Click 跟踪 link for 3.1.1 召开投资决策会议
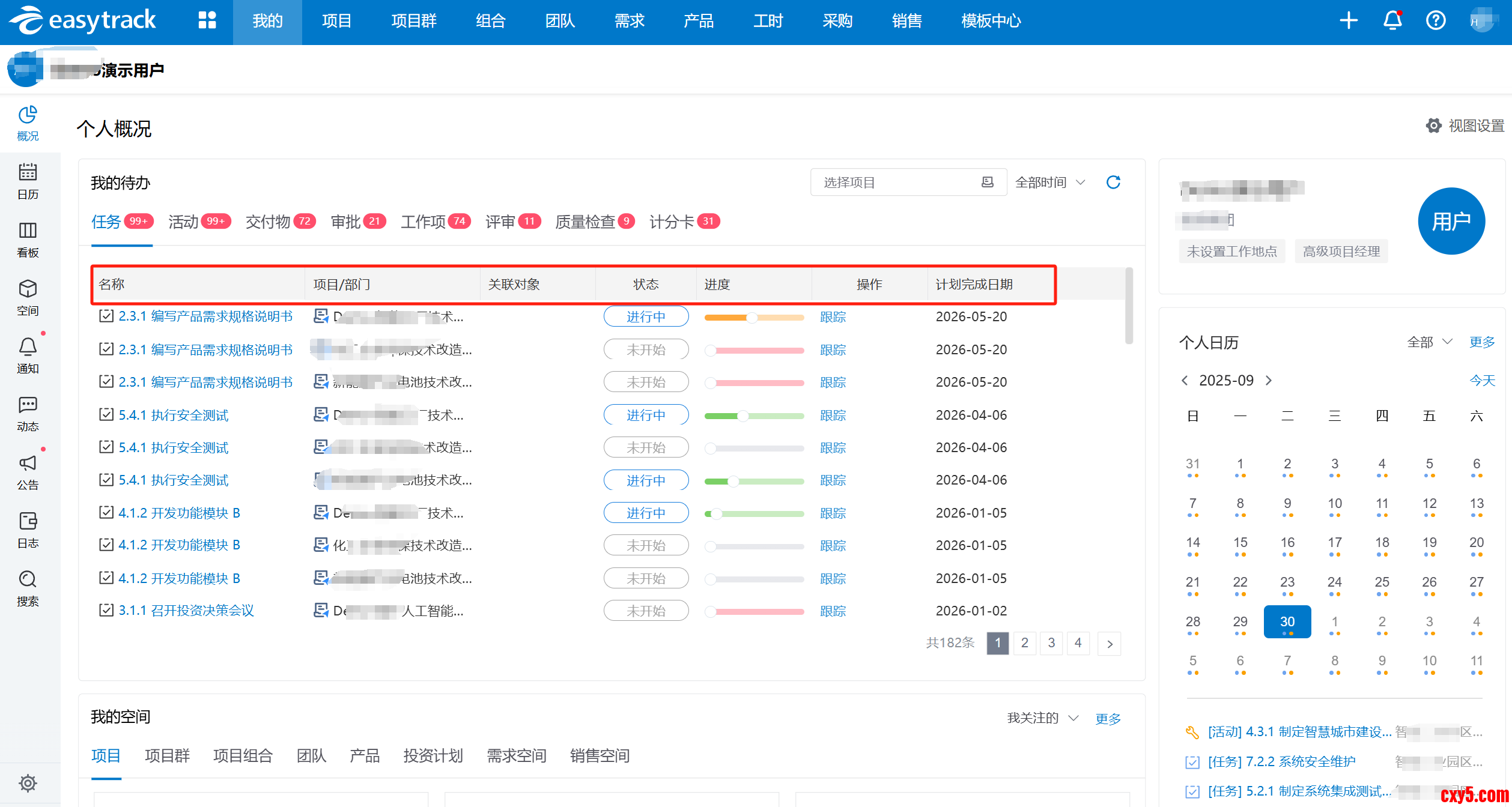Viewport: 1512px width, 807px height. 833,611
